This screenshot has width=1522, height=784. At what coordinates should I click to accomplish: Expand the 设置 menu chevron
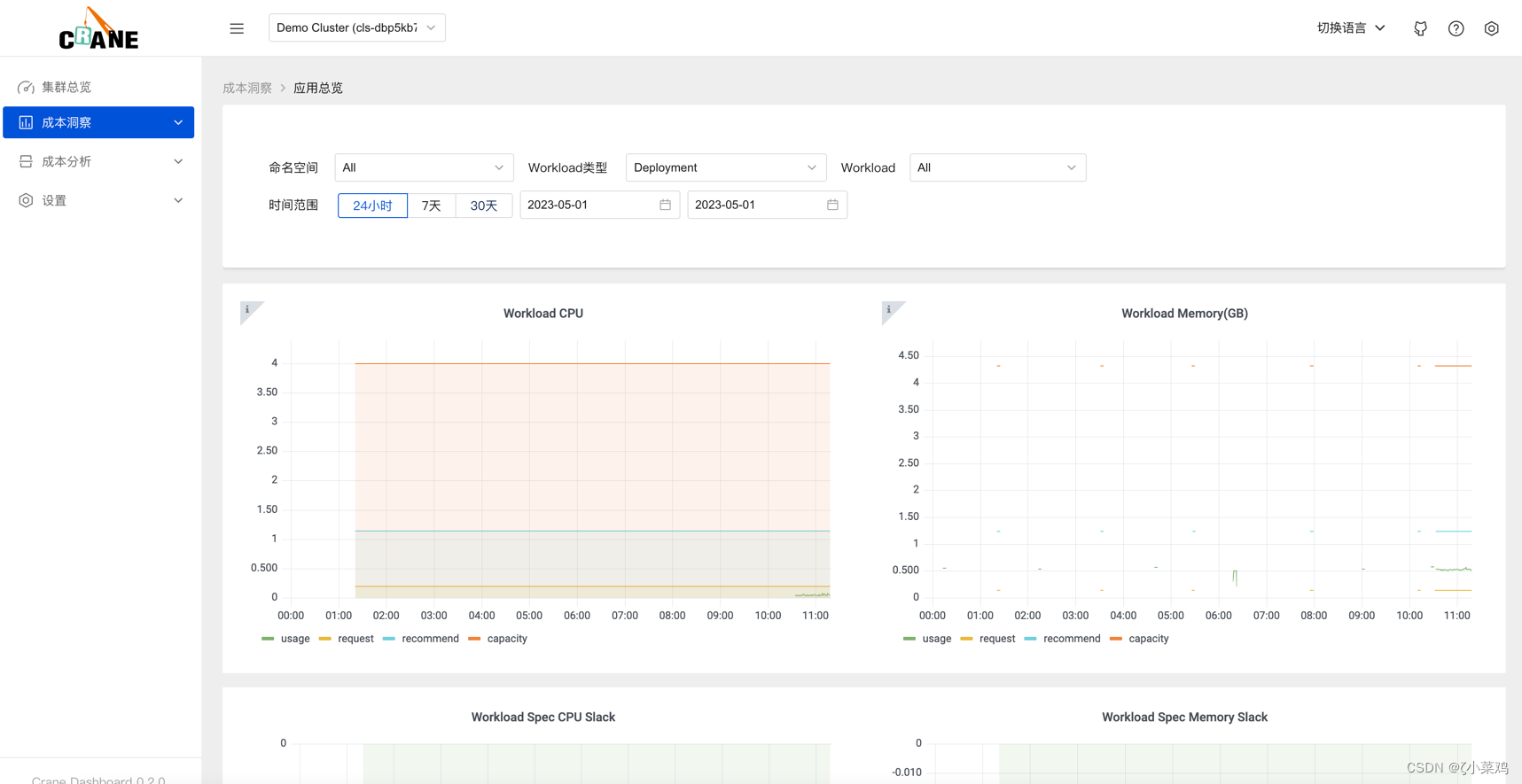point(178,200)
